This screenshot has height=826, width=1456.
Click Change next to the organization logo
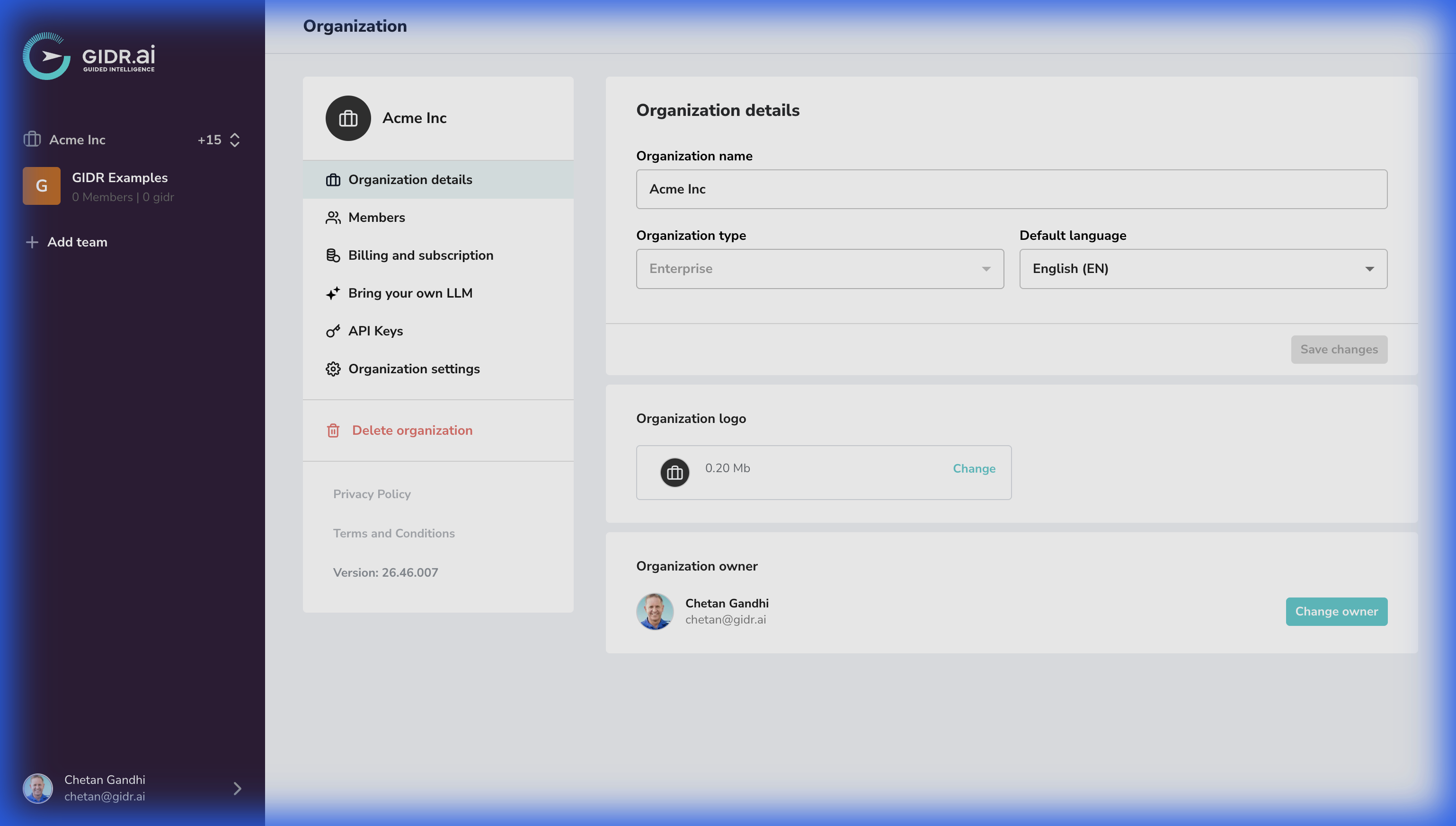click(x=974, y=469)
